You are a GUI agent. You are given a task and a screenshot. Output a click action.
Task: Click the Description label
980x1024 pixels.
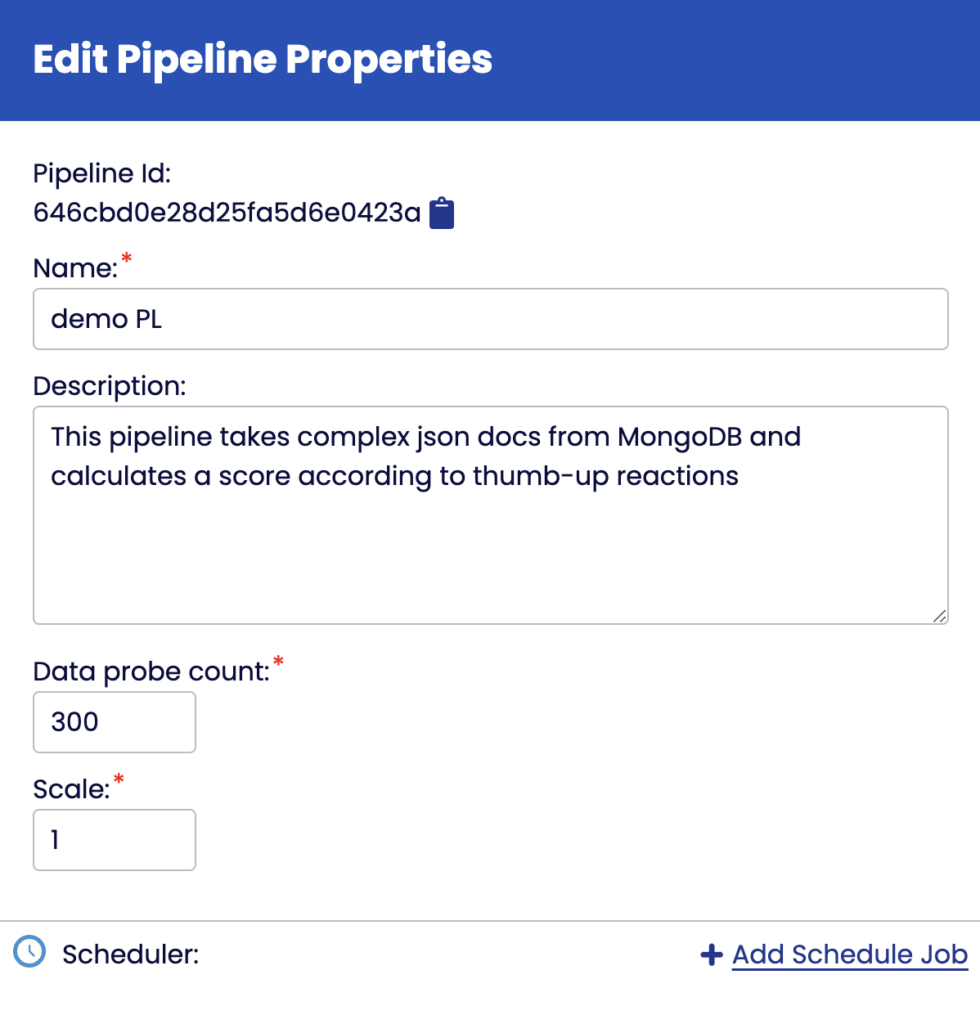coord(110,387)
